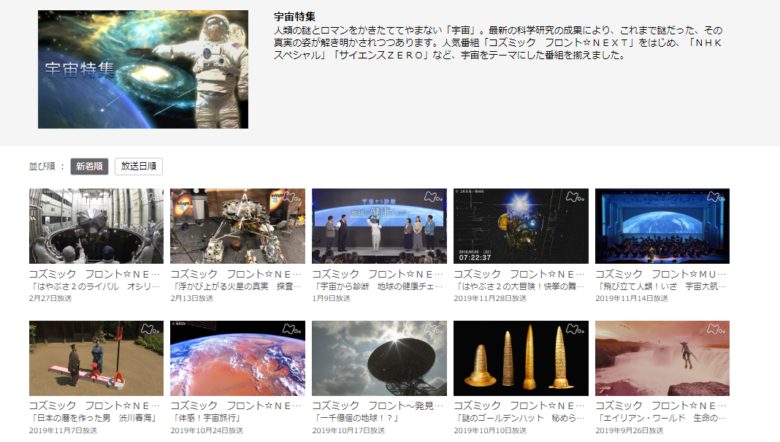The height and width of the screenshot is (442, 780).
Task: Click the 「はやぶさ２のライバル オシリ…」 subtitle
Action: click(x=95, y=286)
